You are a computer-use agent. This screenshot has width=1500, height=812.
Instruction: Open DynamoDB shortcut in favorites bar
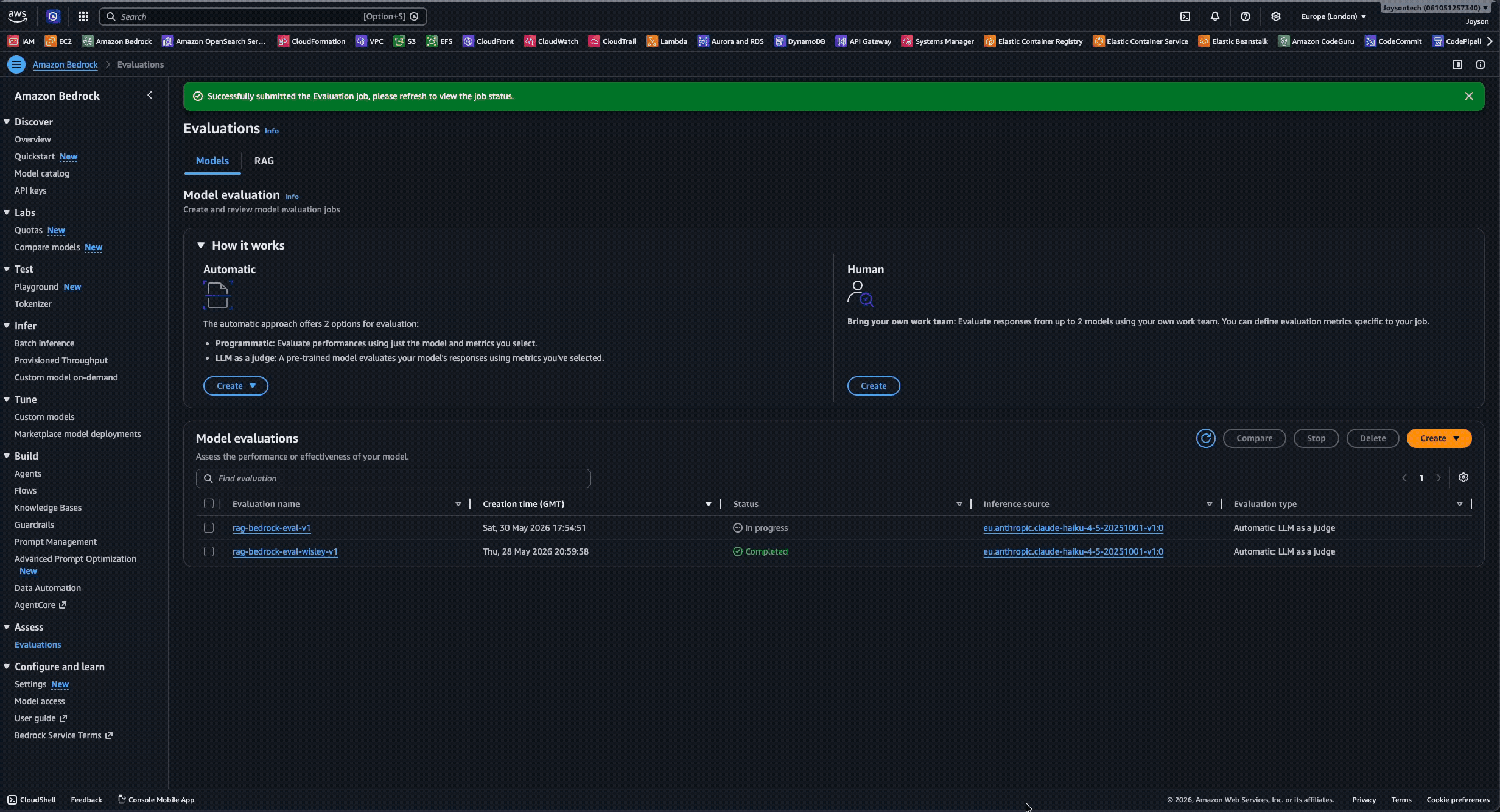click(x=799, y=41)
